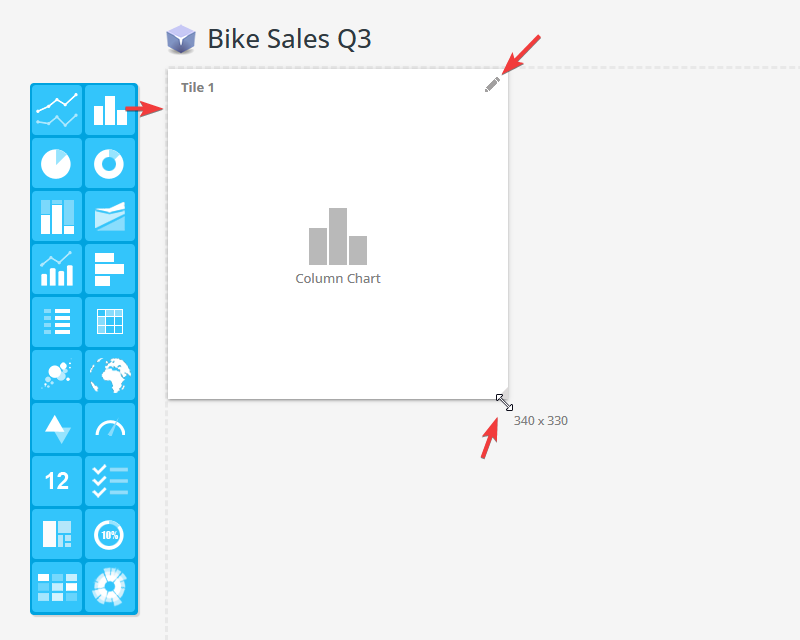Select the list tile icon
This screenshot has width=800, height=640.
(57, 322)
